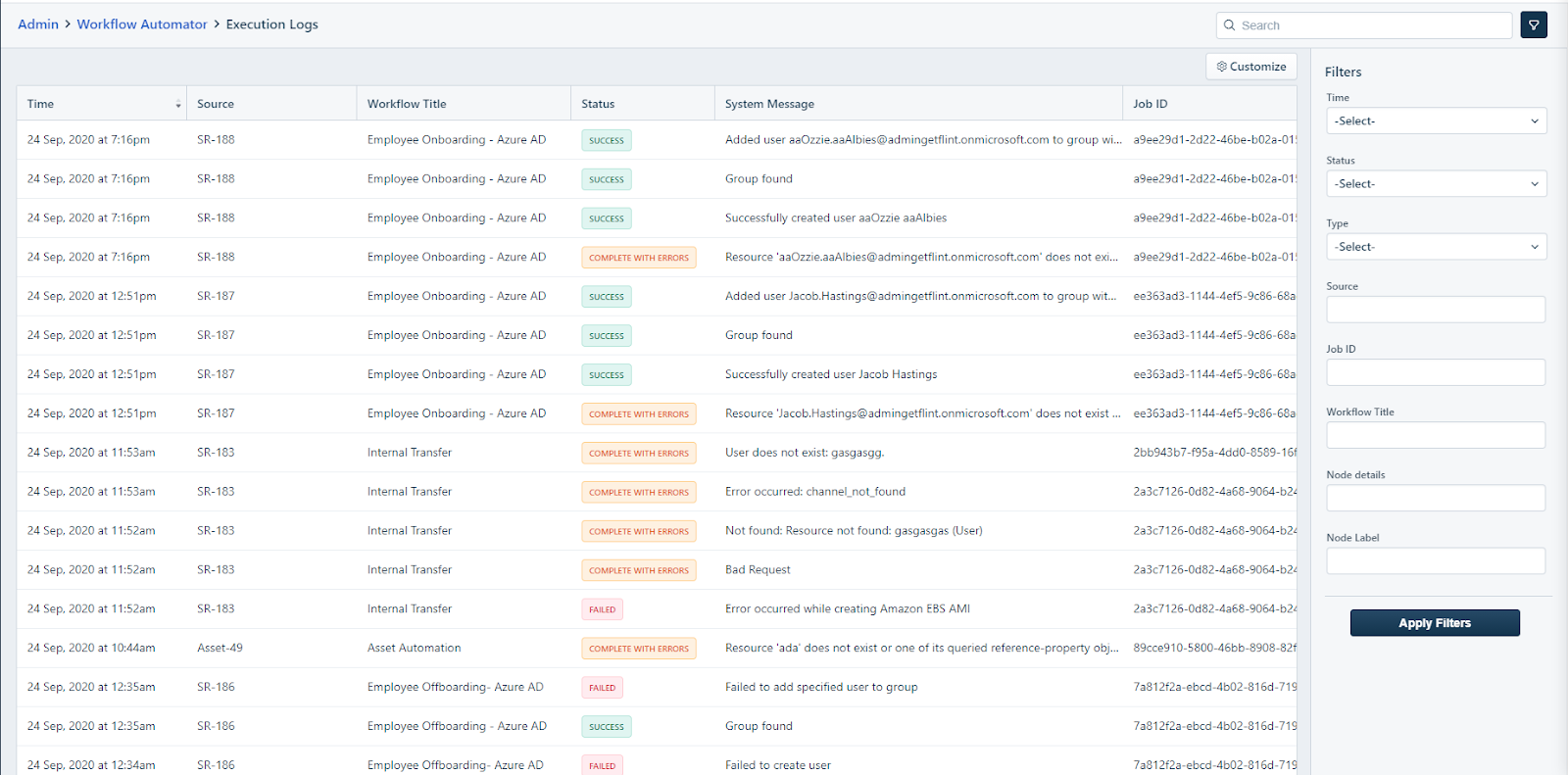Click Failed badge in 'Failed to create user' row
Screen dimensions: 1568x775
pyautogui.click(x=603, y=765)
